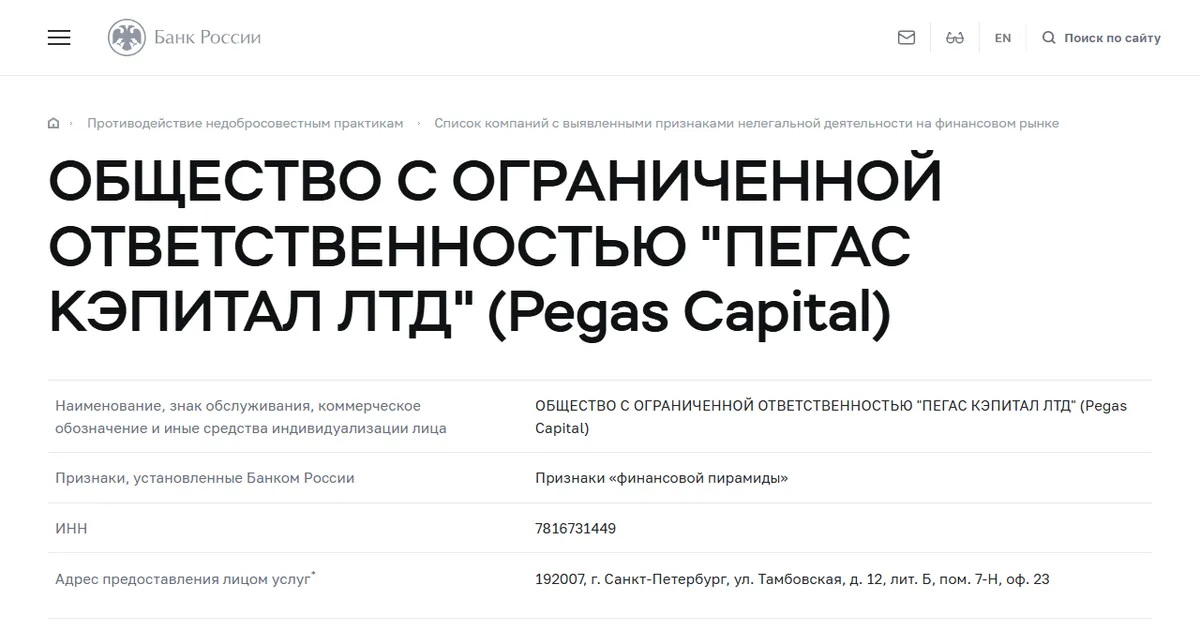Screen dimensions: 1200x630
Task: Click the address '192007, г. Санкт-Петербург' value
Action: 792,579
